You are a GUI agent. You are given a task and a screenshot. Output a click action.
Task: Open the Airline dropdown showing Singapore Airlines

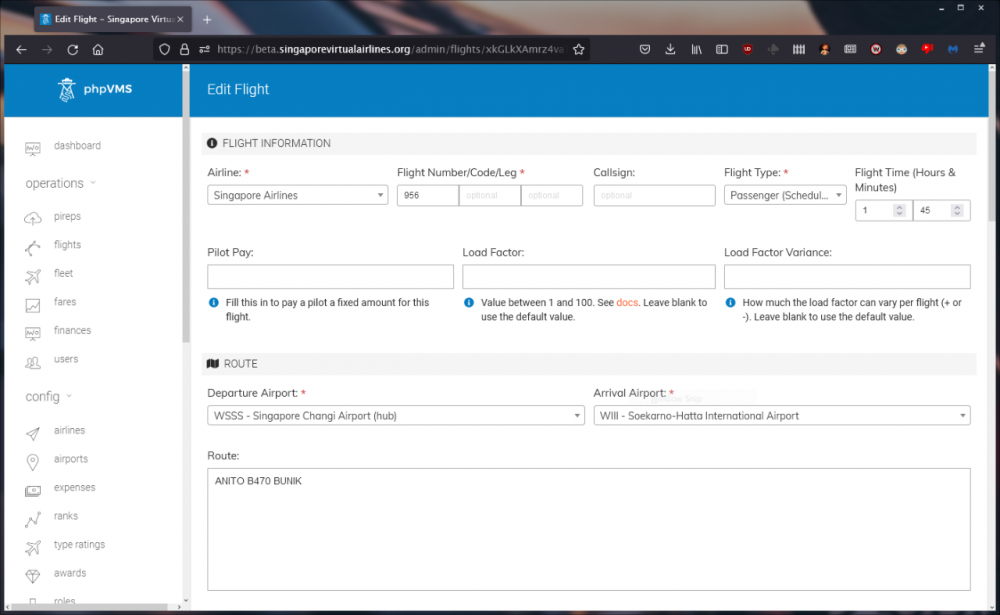[x=297, y=196]
